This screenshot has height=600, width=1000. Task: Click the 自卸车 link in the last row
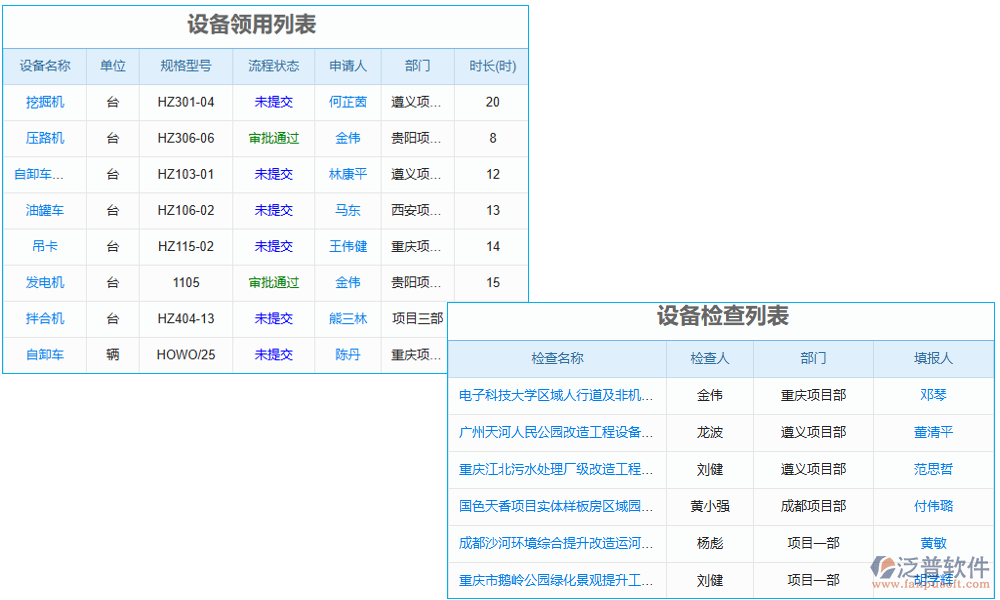[44, 355]
